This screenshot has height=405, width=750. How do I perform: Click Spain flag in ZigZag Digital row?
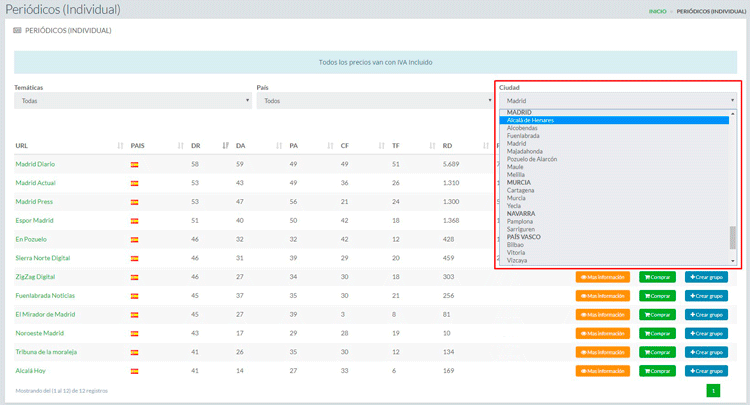pyautogui.click(x=134, y=277)
